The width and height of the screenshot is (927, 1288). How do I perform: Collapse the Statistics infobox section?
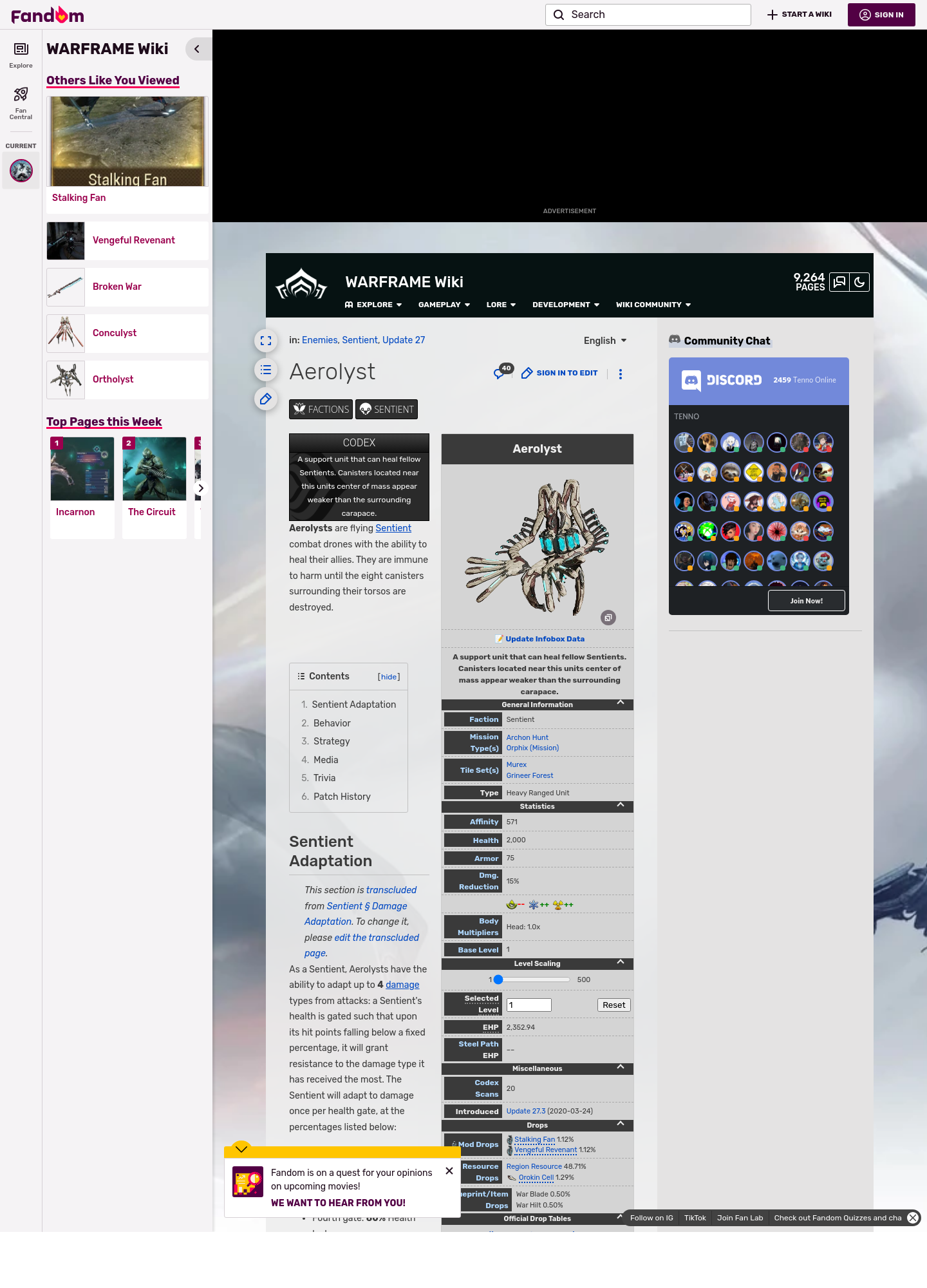click(621, 805)
